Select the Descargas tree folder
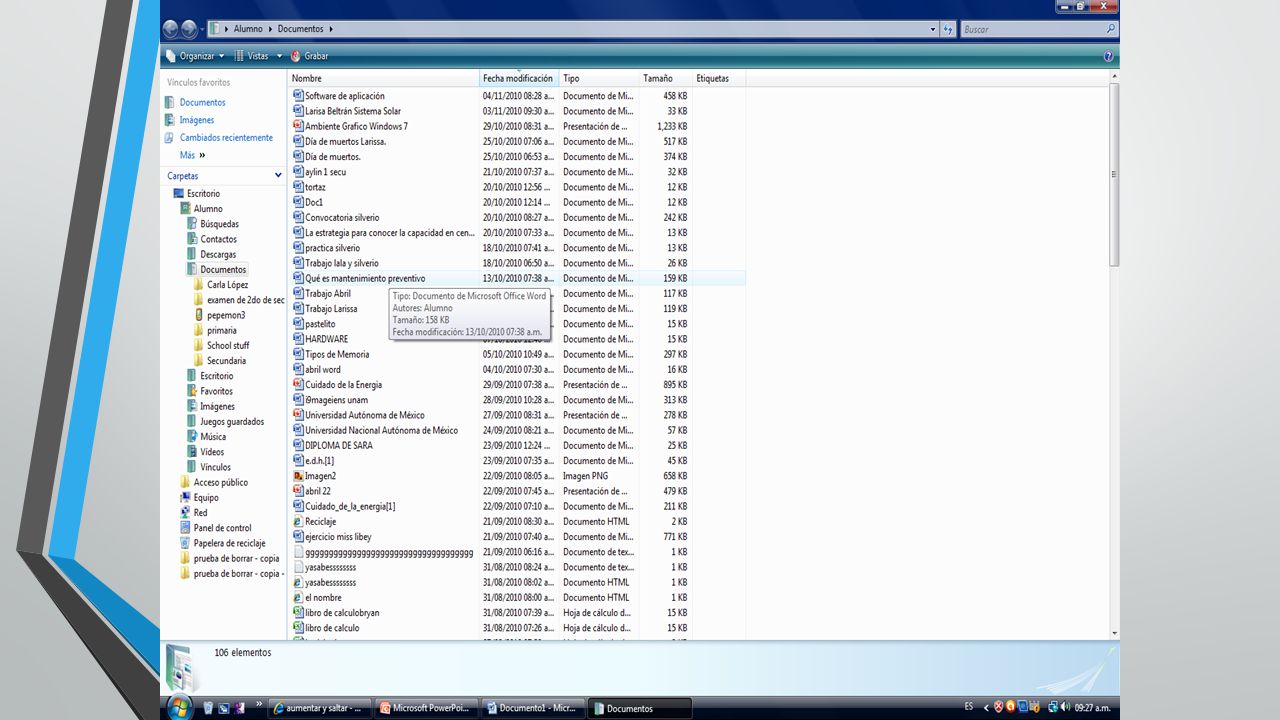The image size is (1280, 720). (218, 254)
